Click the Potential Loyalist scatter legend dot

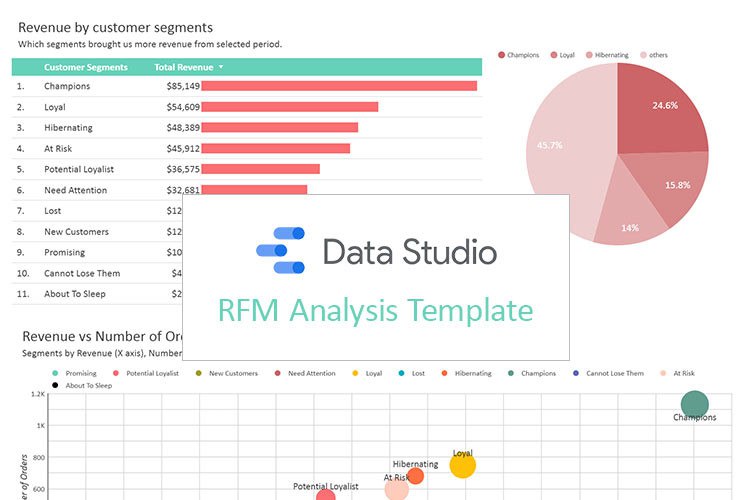115,373
